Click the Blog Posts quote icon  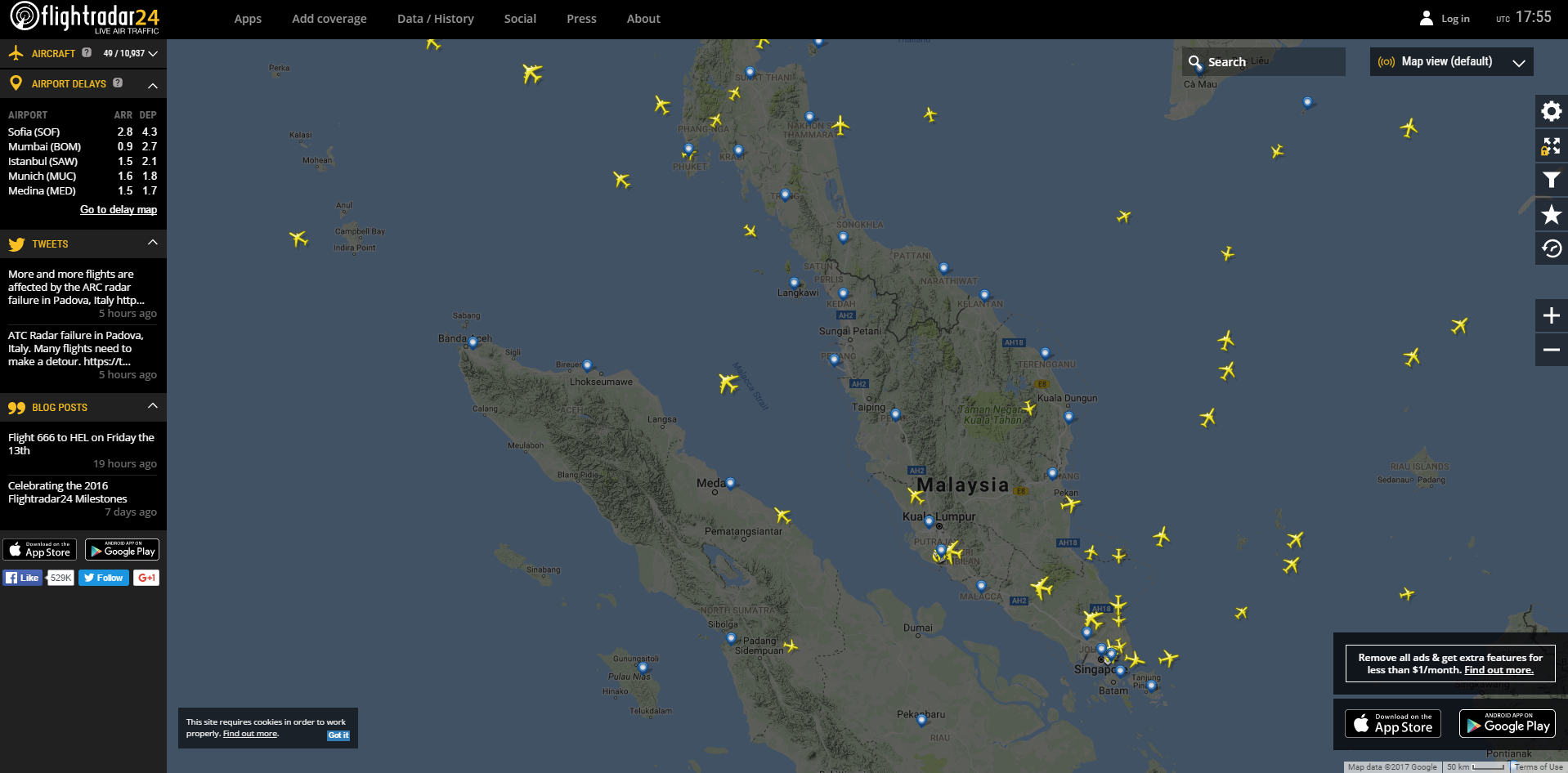pos(16,407)
